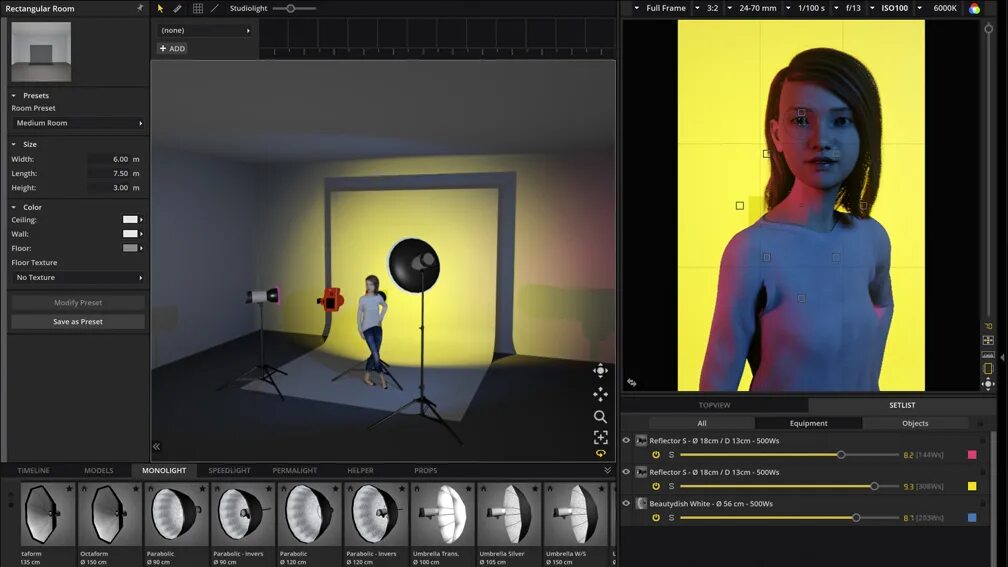Switch to the TIMELINE tab
1008x567 pixels.
33,471
